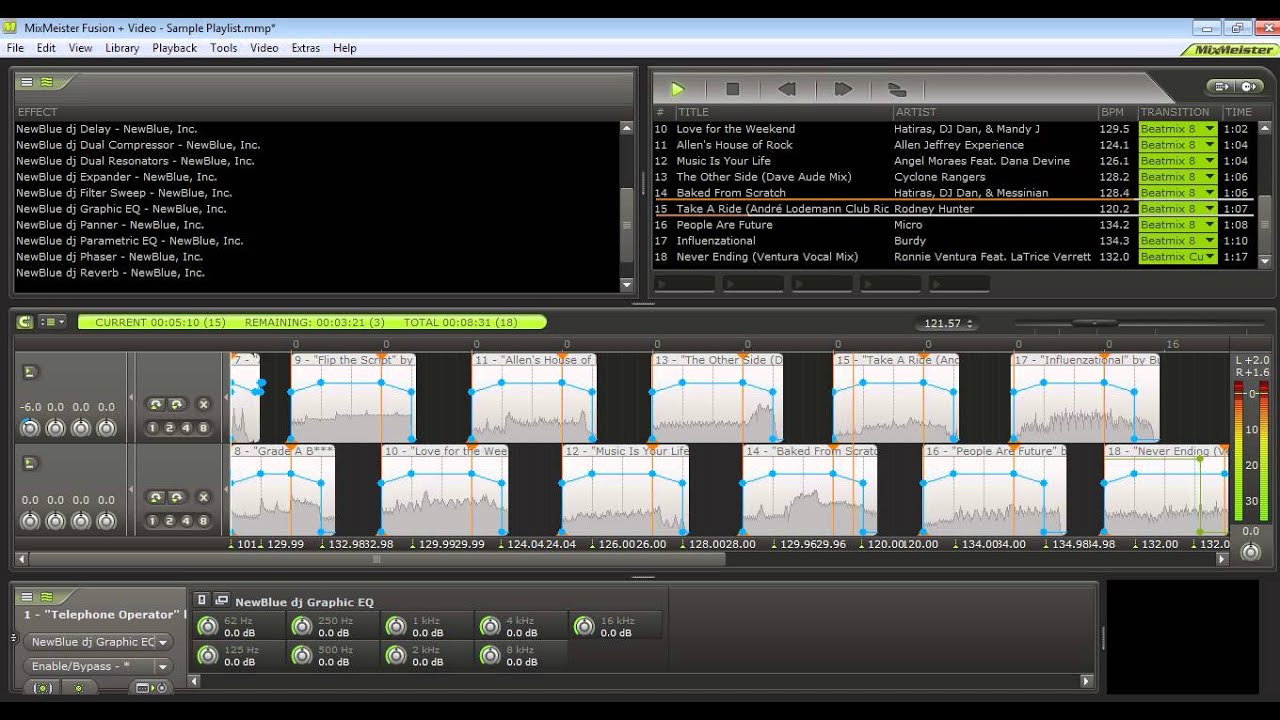Jump to the previous track with the rewind button
The height and width of the screenshot is (720, 1280).
[787, 89]
